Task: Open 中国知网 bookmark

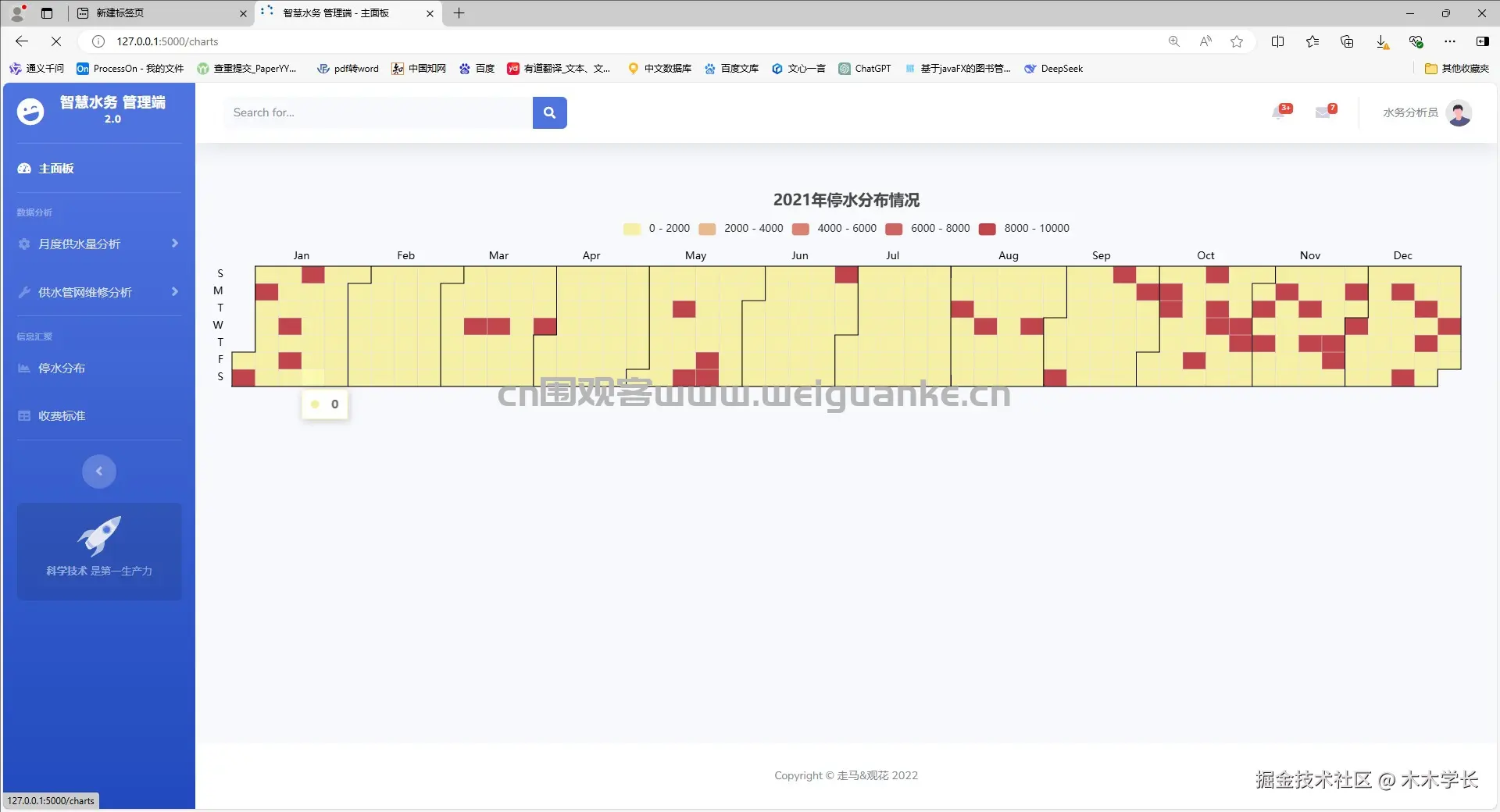Action: (419, 69)
